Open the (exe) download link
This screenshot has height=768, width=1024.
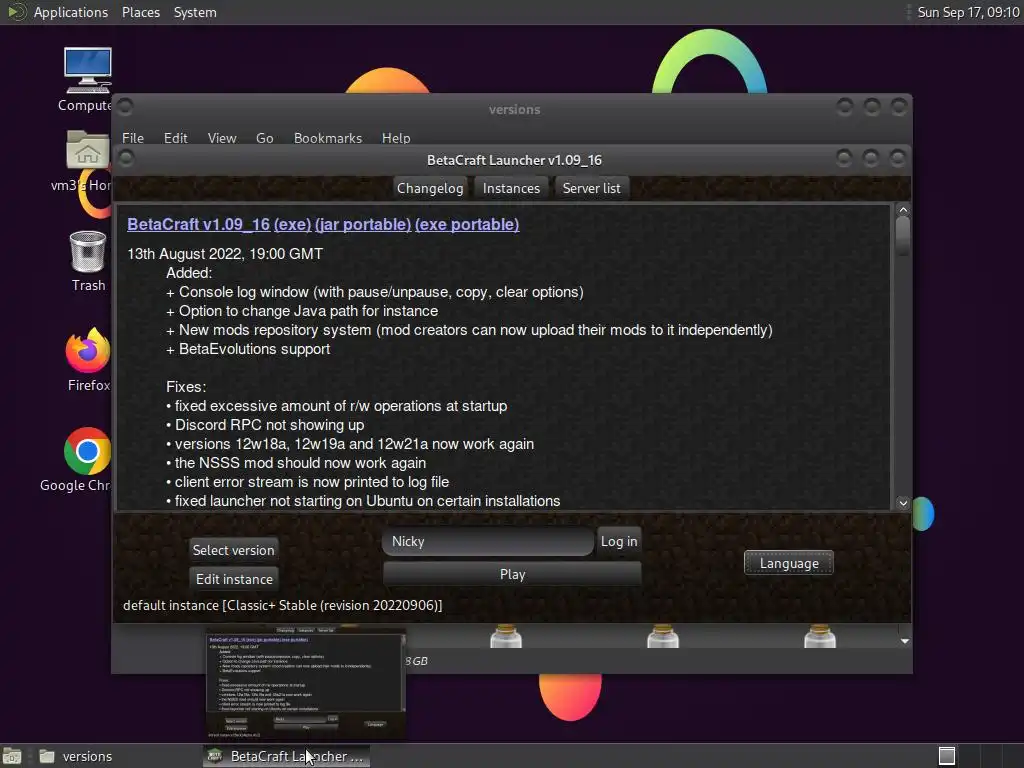tap(293, 224)
